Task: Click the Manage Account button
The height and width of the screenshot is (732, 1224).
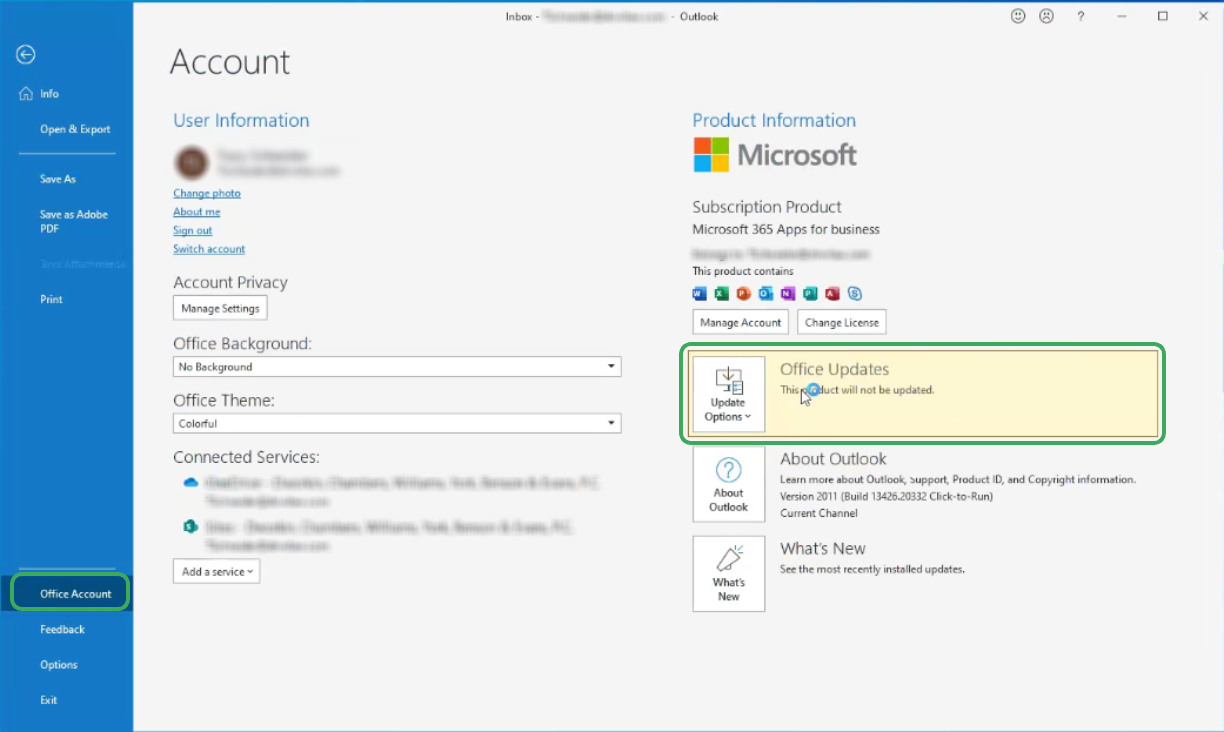Action: pos(740,322)
